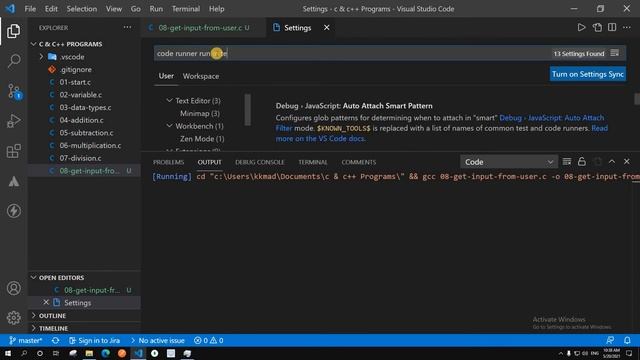
Task: Open Settings (JSON) file icon
Action: pyautogui.click(x=597, y=27)
